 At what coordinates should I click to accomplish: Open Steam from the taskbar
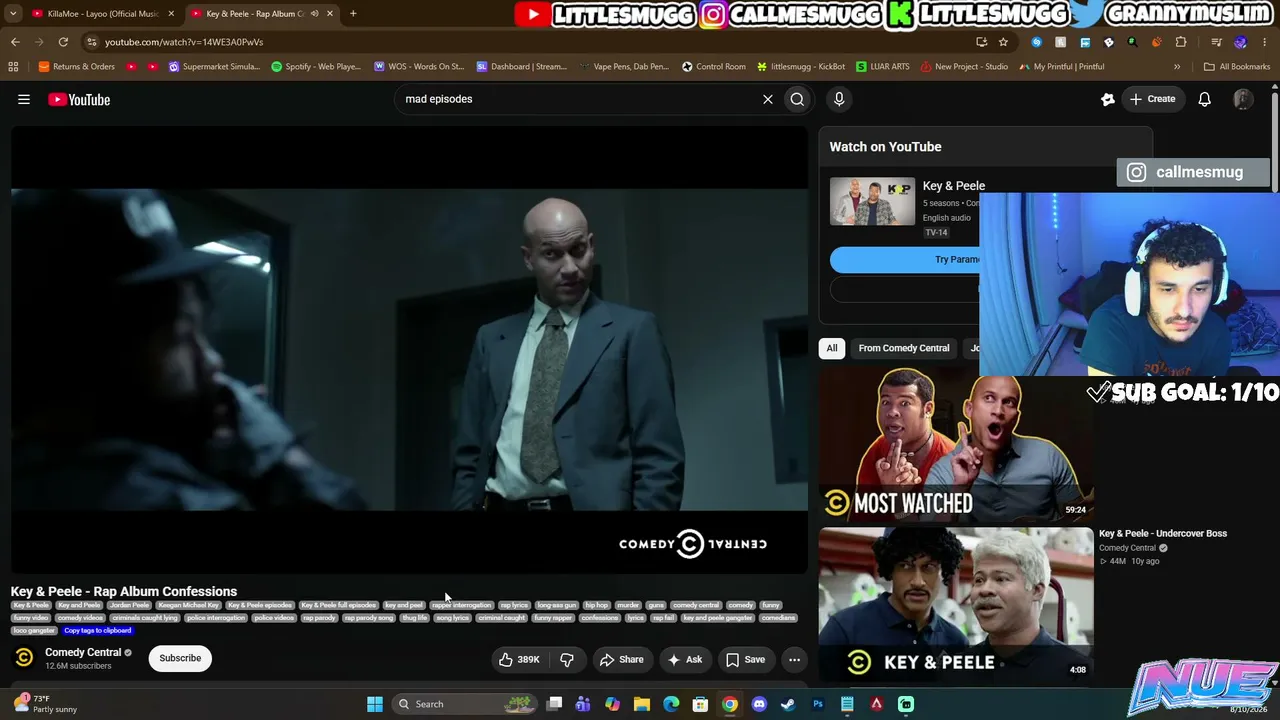[x=788, y=704]
